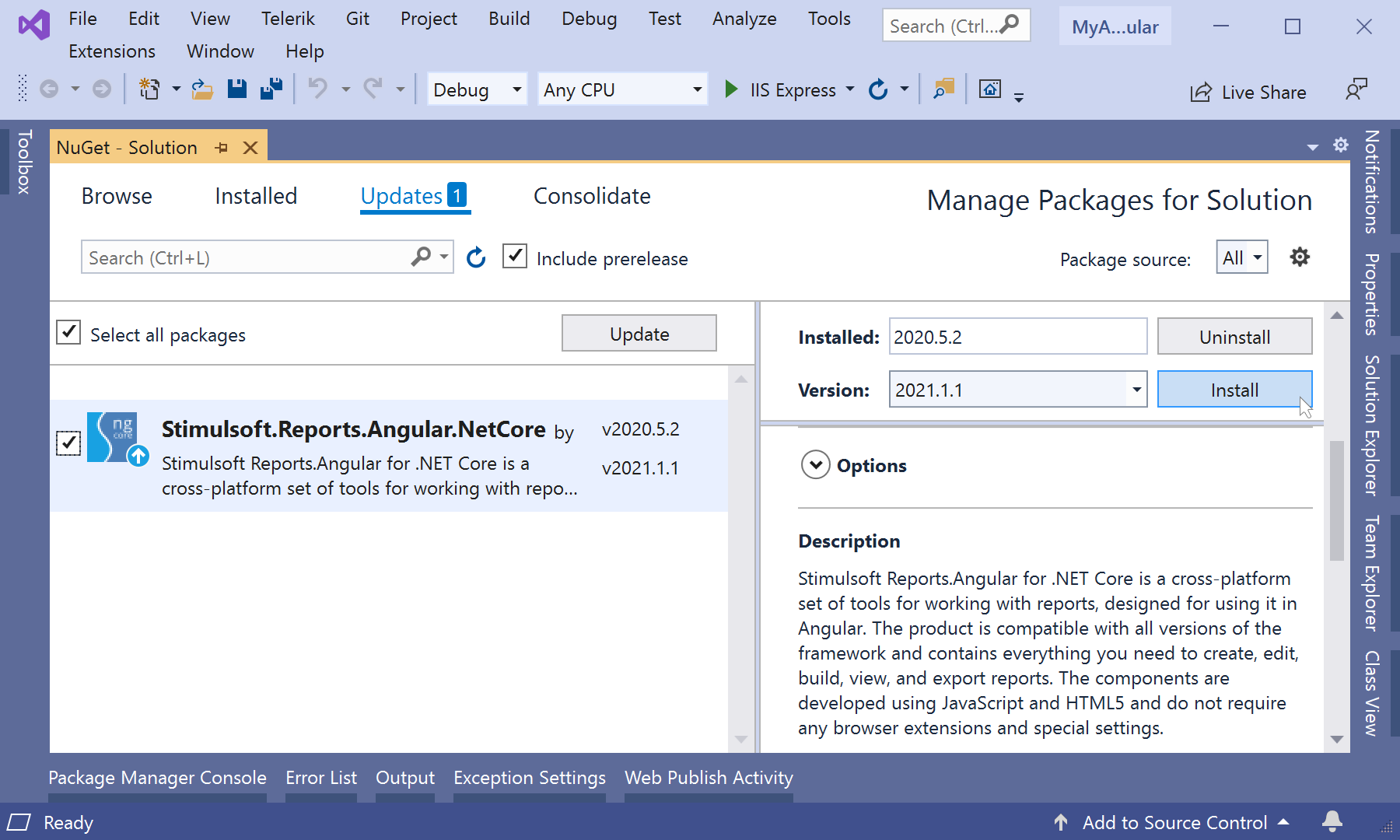Open the Version 2021.1.1 dropdown
1400x840 pixels.
[x=1136, y=390]
